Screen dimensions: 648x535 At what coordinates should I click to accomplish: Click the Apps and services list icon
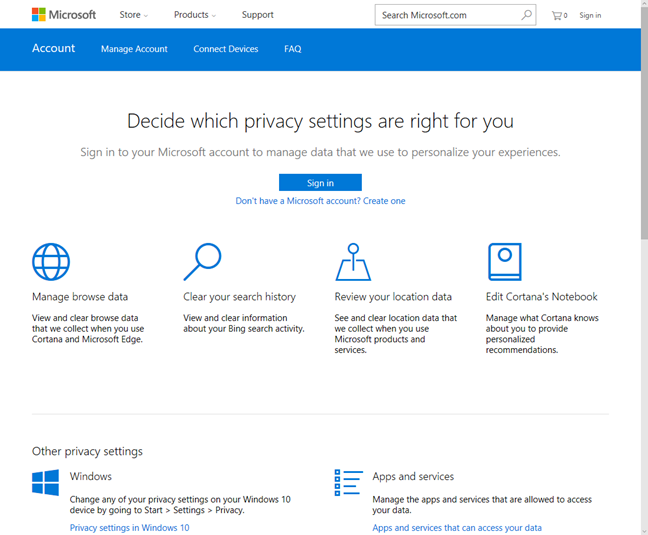coord(349,483)
